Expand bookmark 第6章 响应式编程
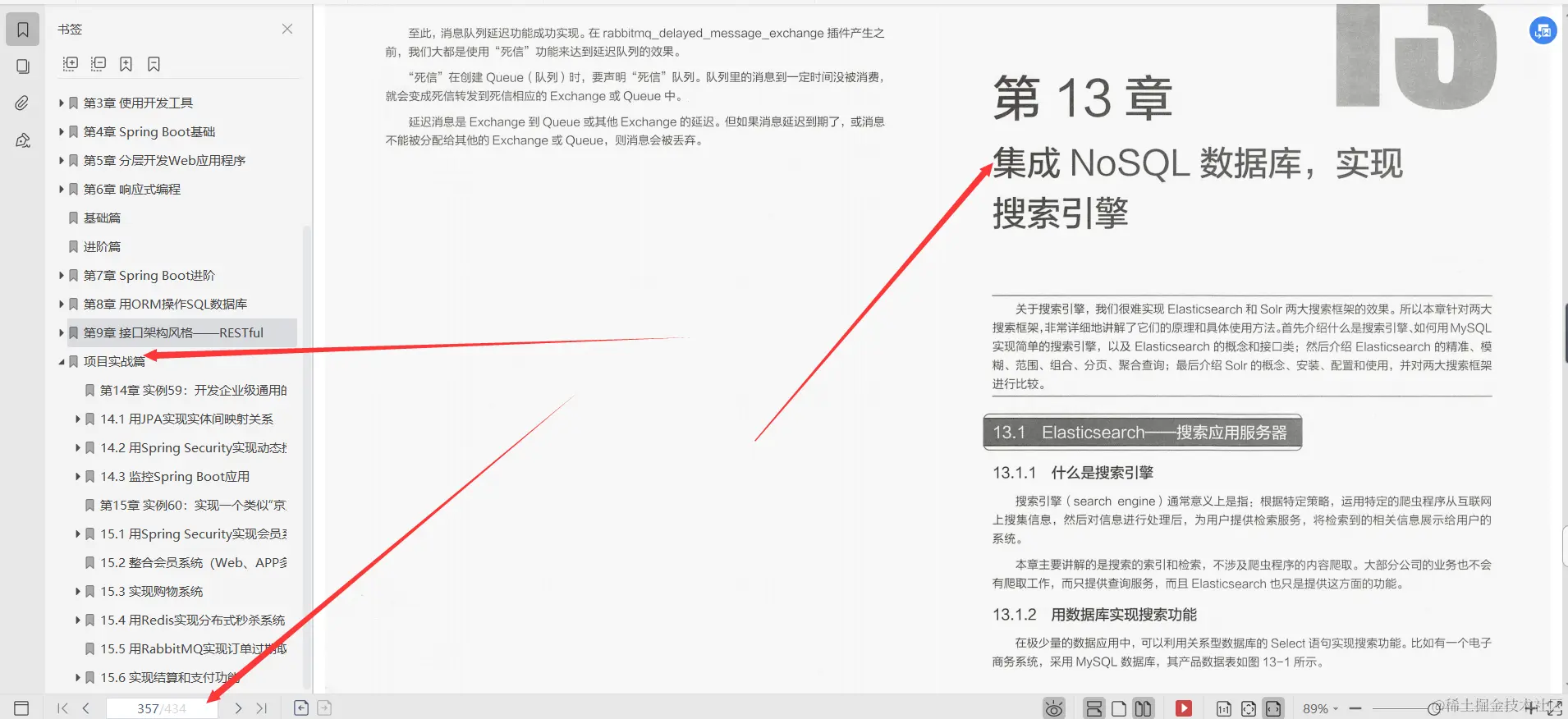Image resolution: width=1568 pixels, height=719 pixels. tap(61, 189)
